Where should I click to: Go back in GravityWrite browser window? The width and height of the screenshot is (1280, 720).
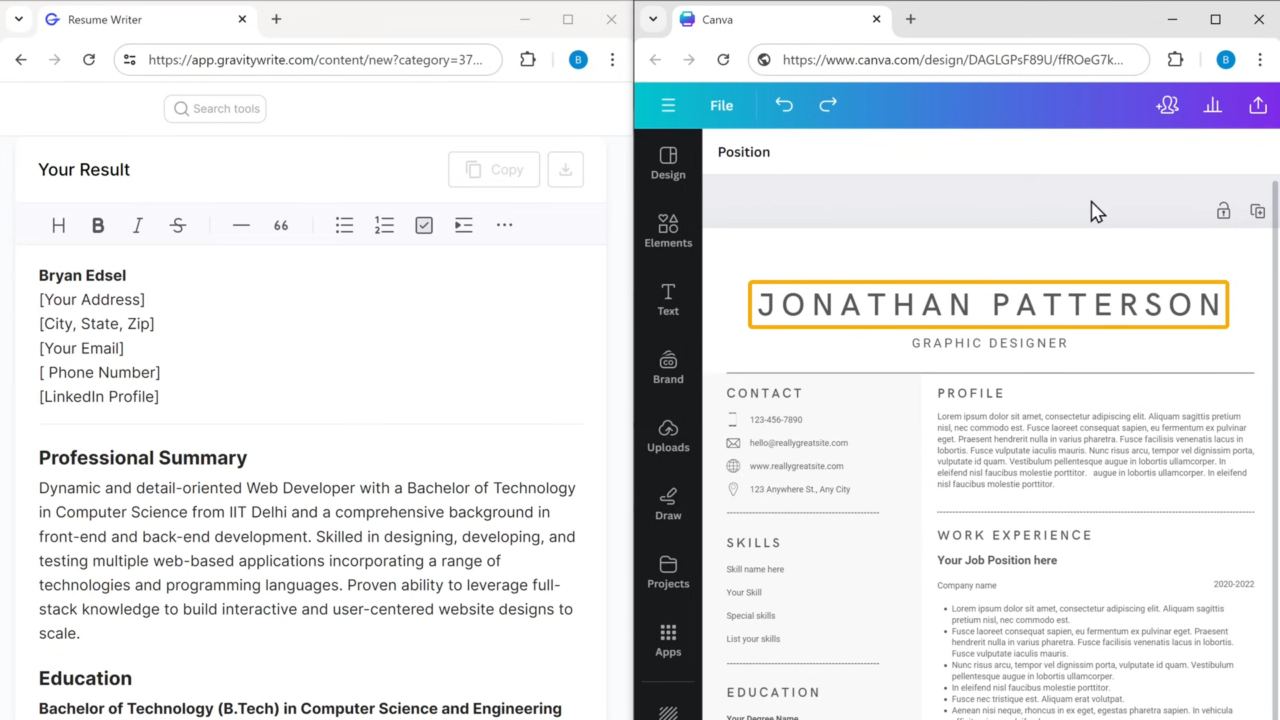21,60
